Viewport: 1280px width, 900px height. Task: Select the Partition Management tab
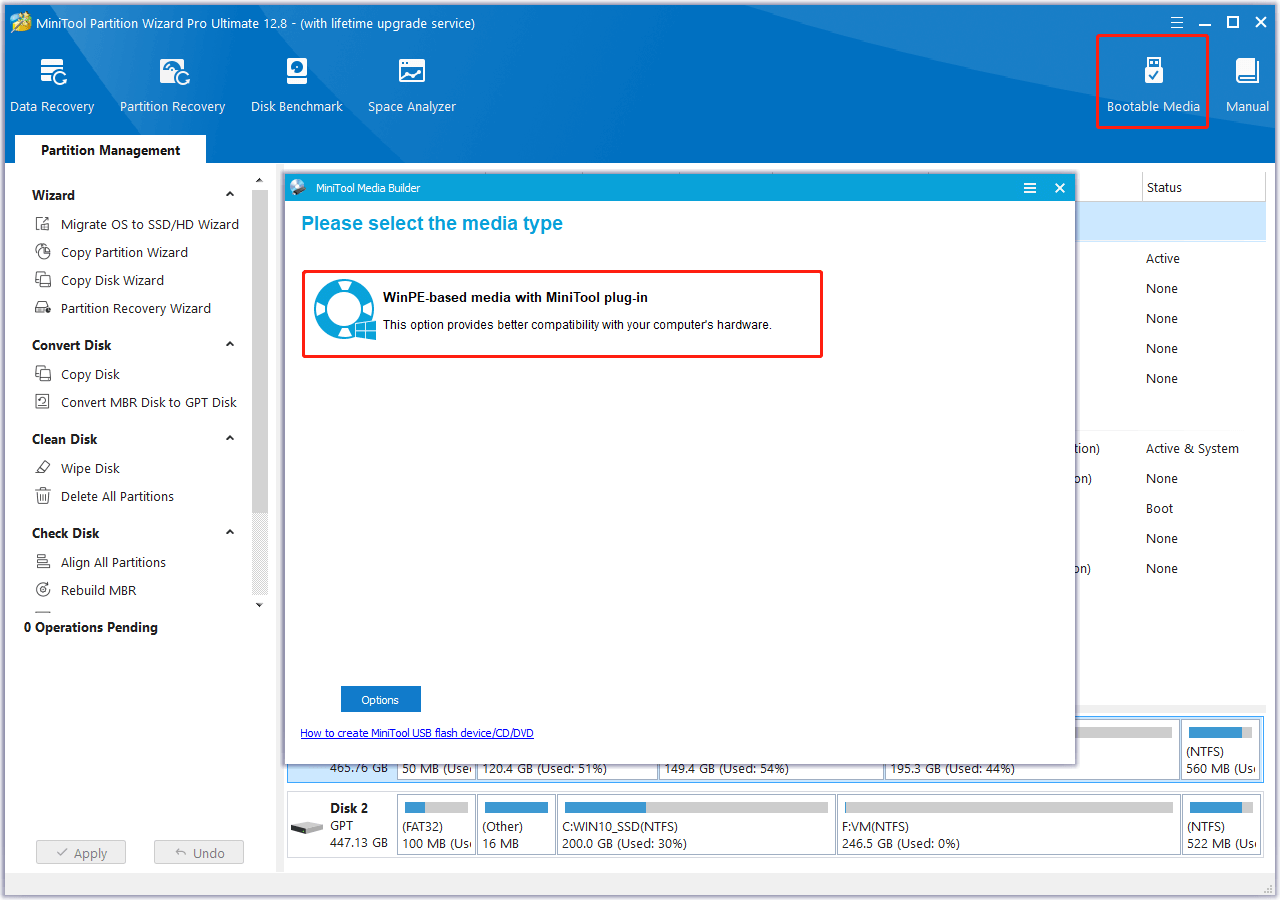pyautogui.click(x=111, y=150)
